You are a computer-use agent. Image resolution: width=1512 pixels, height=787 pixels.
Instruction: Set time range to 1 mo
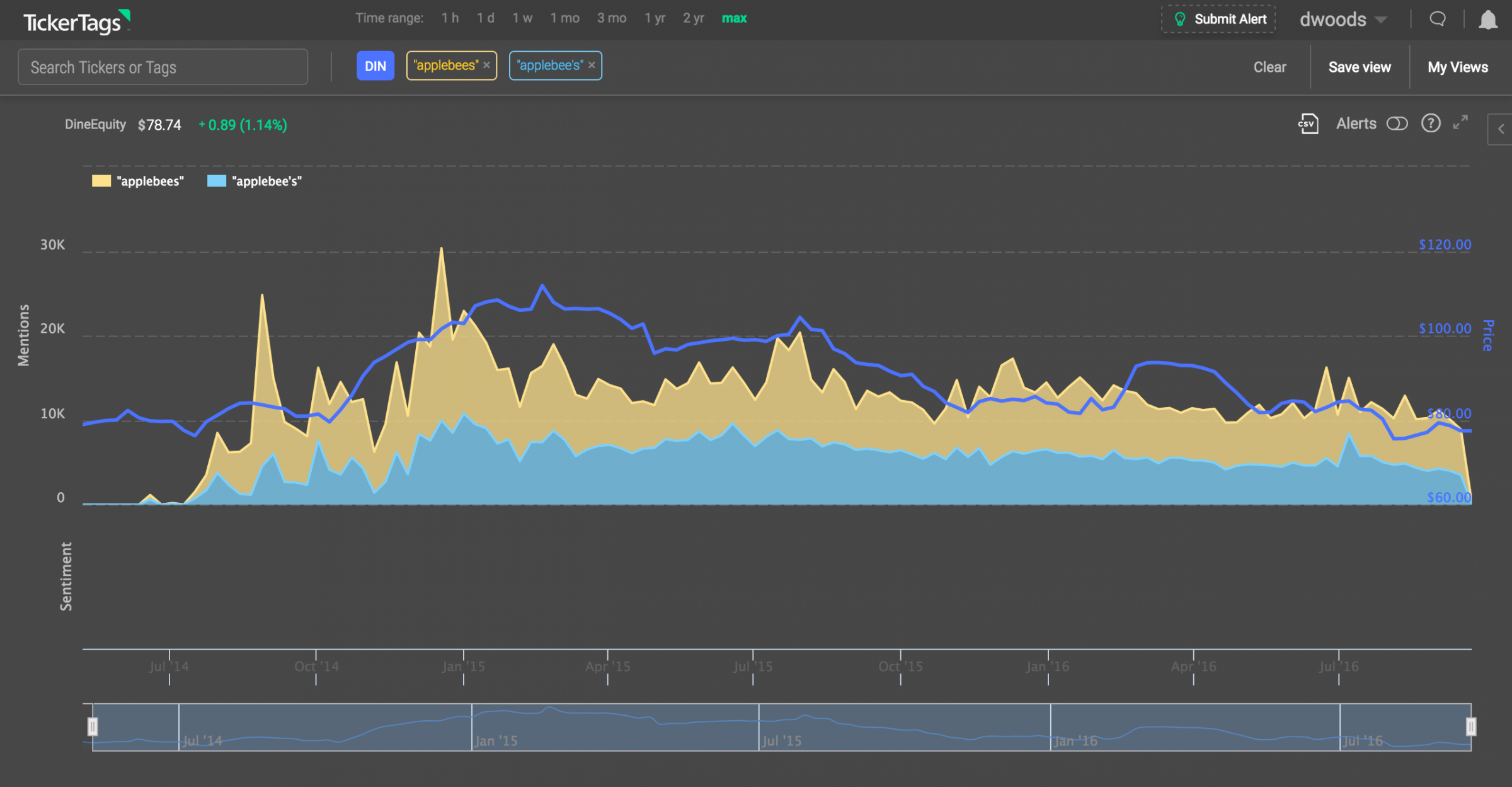click(x=564, y=18)
